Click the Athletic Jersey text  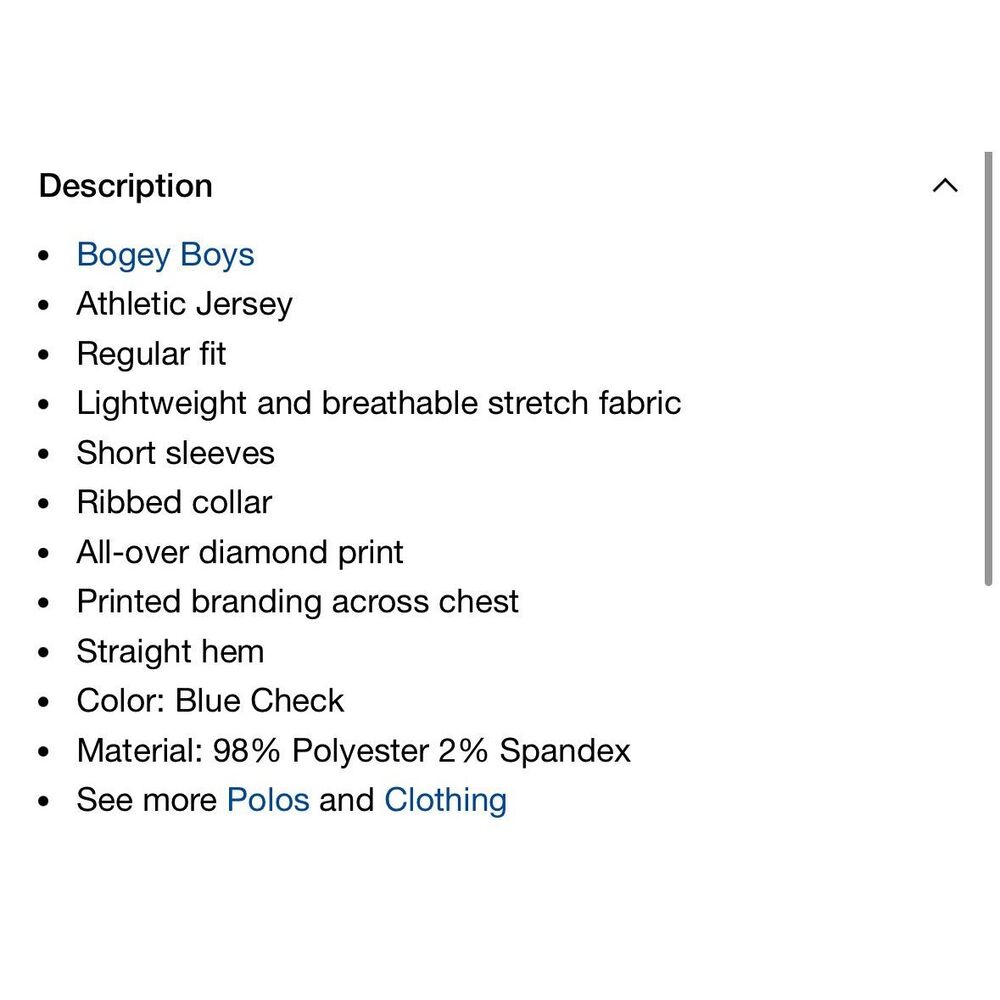click(x=184, y=304)
